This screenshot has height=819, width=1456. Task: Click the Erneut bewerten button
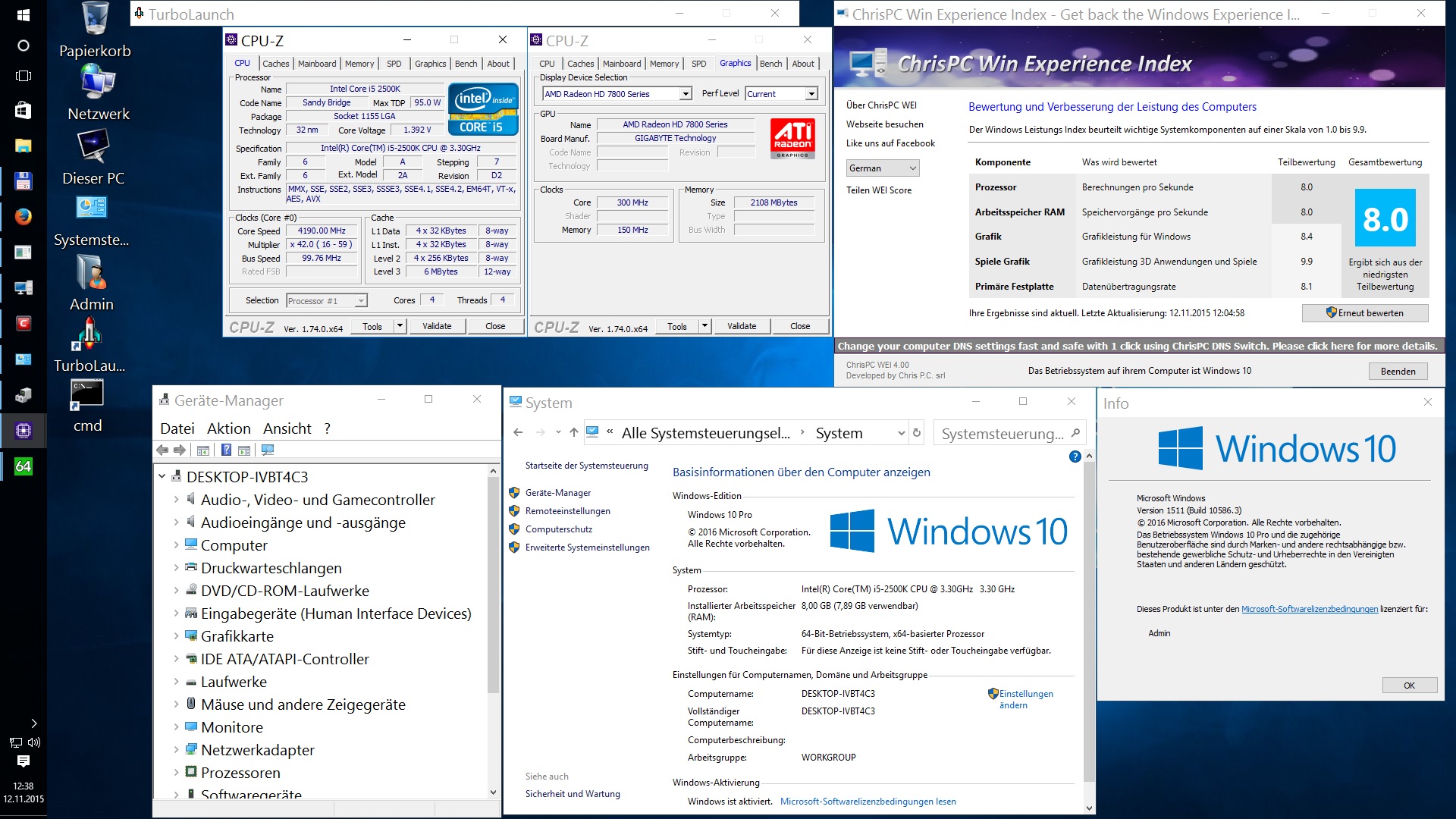[1364, 313]
